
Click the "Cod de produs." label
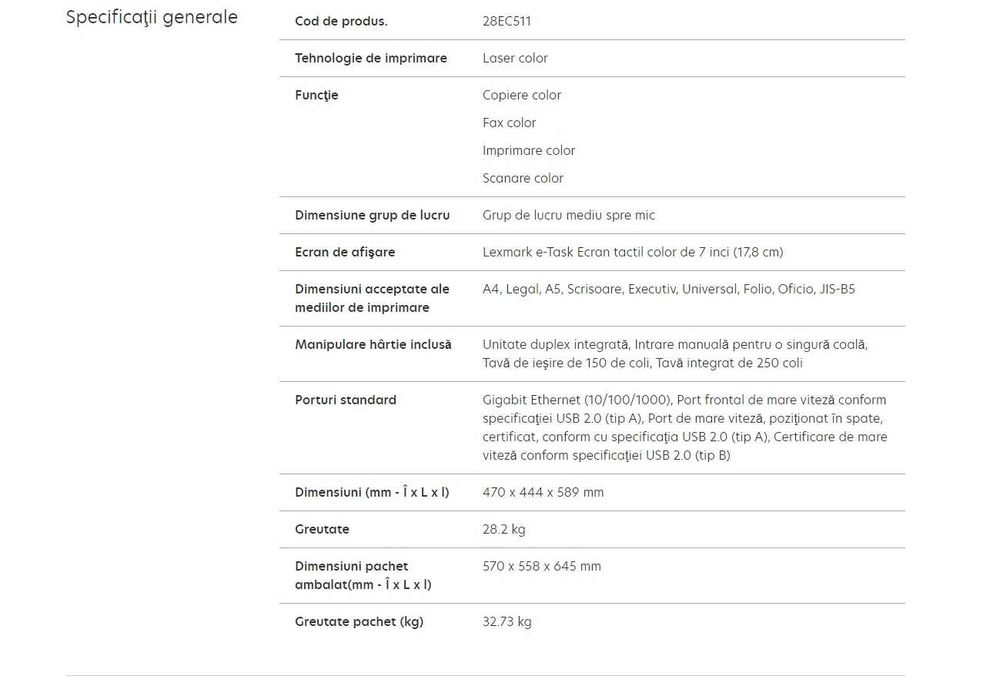[x=341, y=21]
